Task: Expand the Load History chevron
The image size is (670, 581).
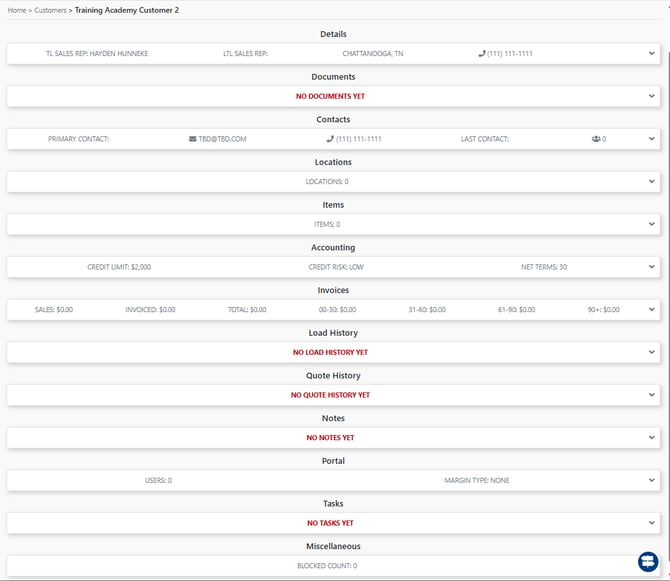Action: (x=652, y=352)
